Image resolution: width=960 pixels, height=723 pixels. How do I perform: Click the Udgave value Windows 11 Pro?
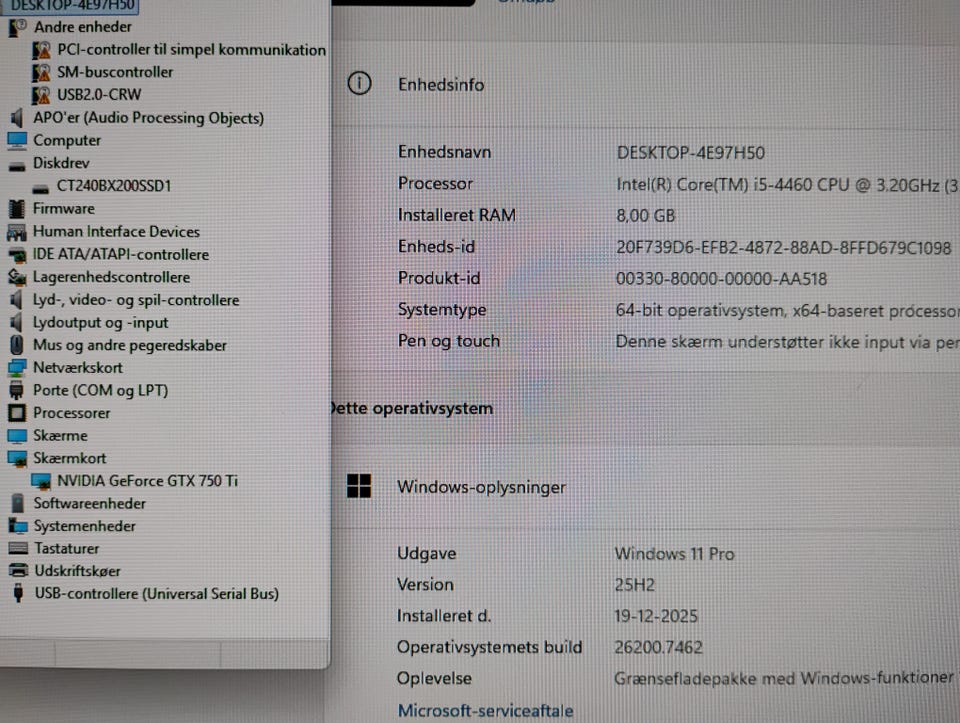(675, 554)
